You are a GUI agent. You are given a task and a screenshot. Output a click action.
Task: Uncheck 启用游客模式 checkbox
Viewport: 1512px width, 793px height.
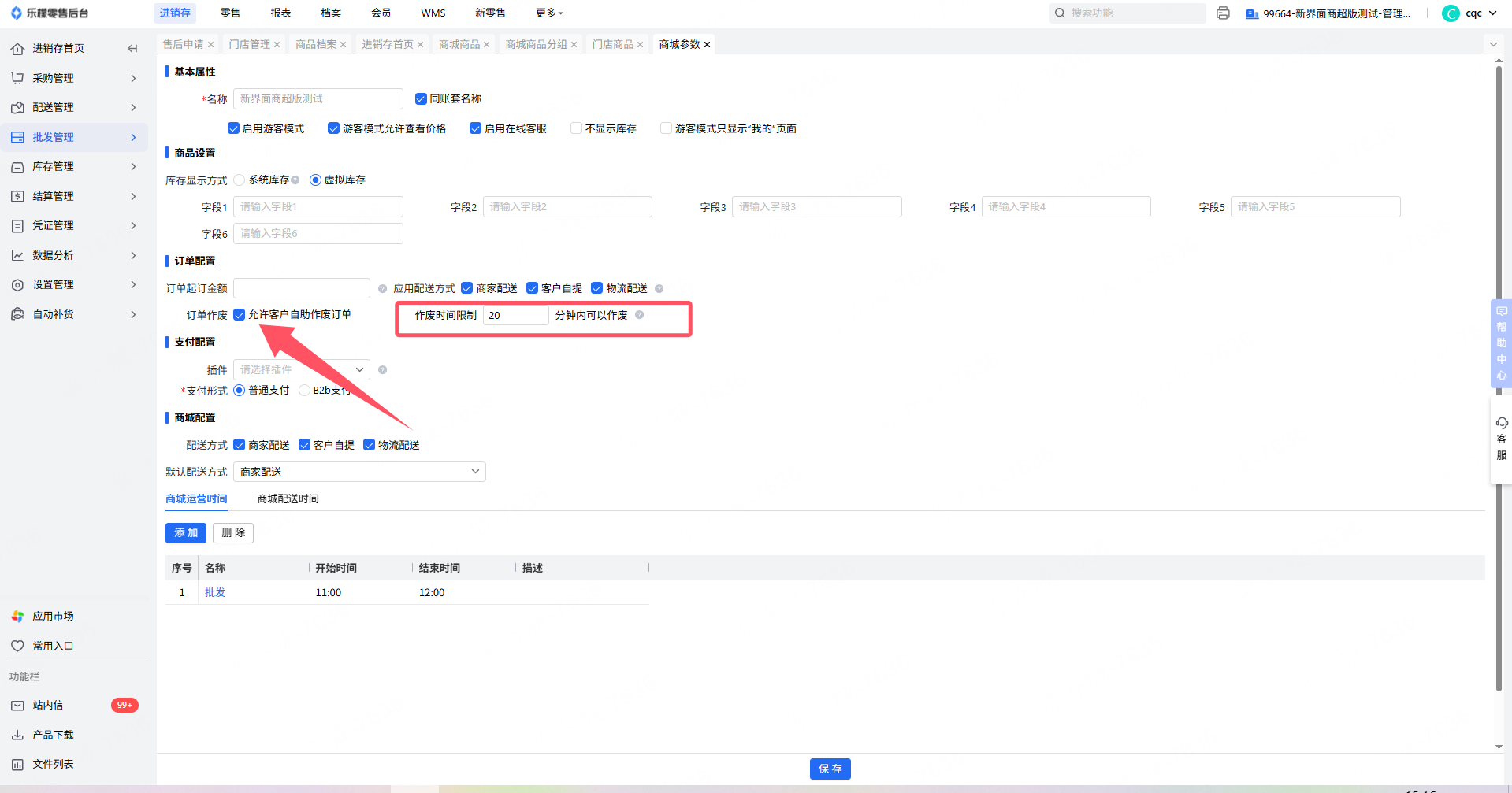pos(233,128)
